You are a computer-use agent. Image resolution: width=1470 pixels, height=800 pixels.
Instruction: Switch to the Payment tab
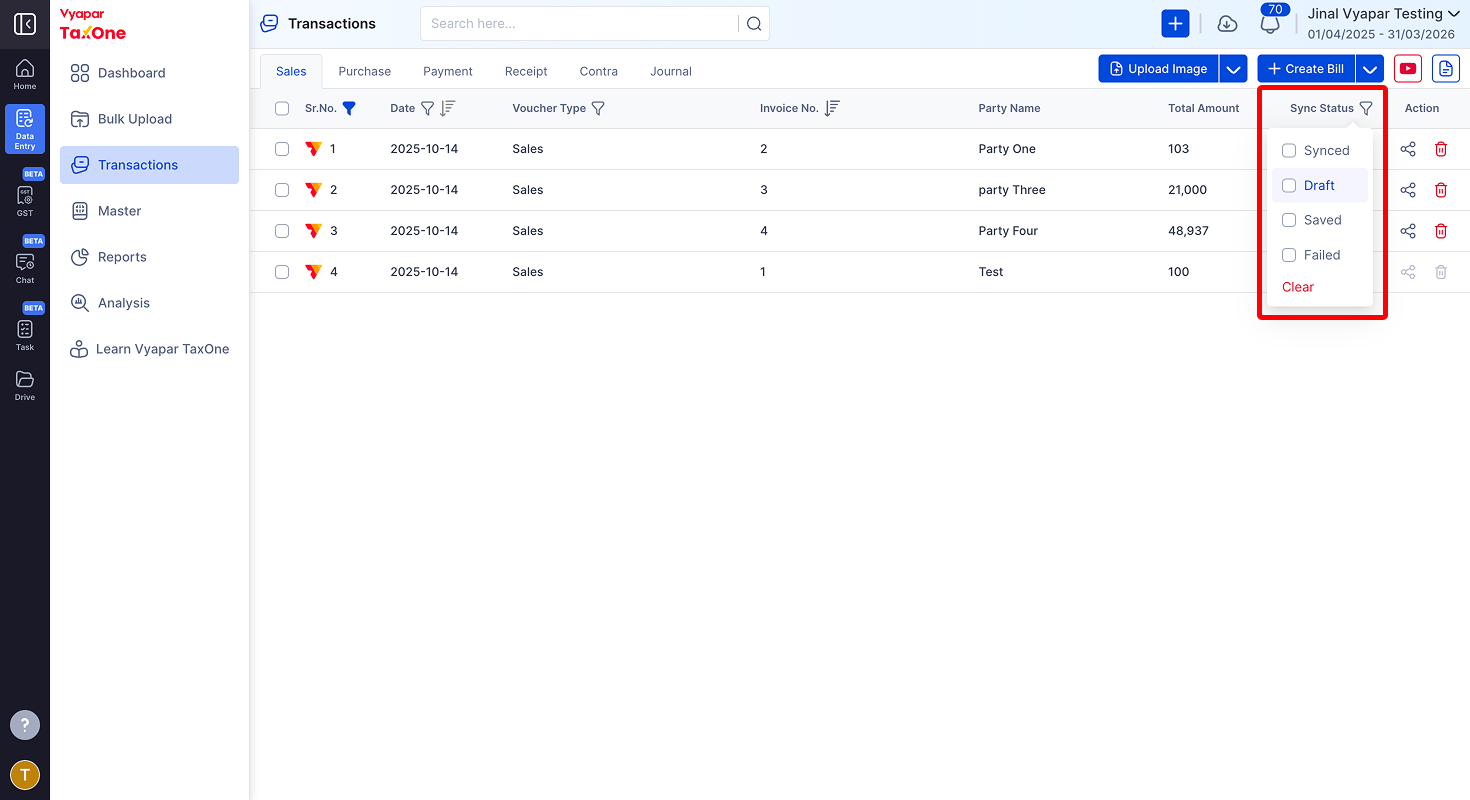(x=448, y=71)
